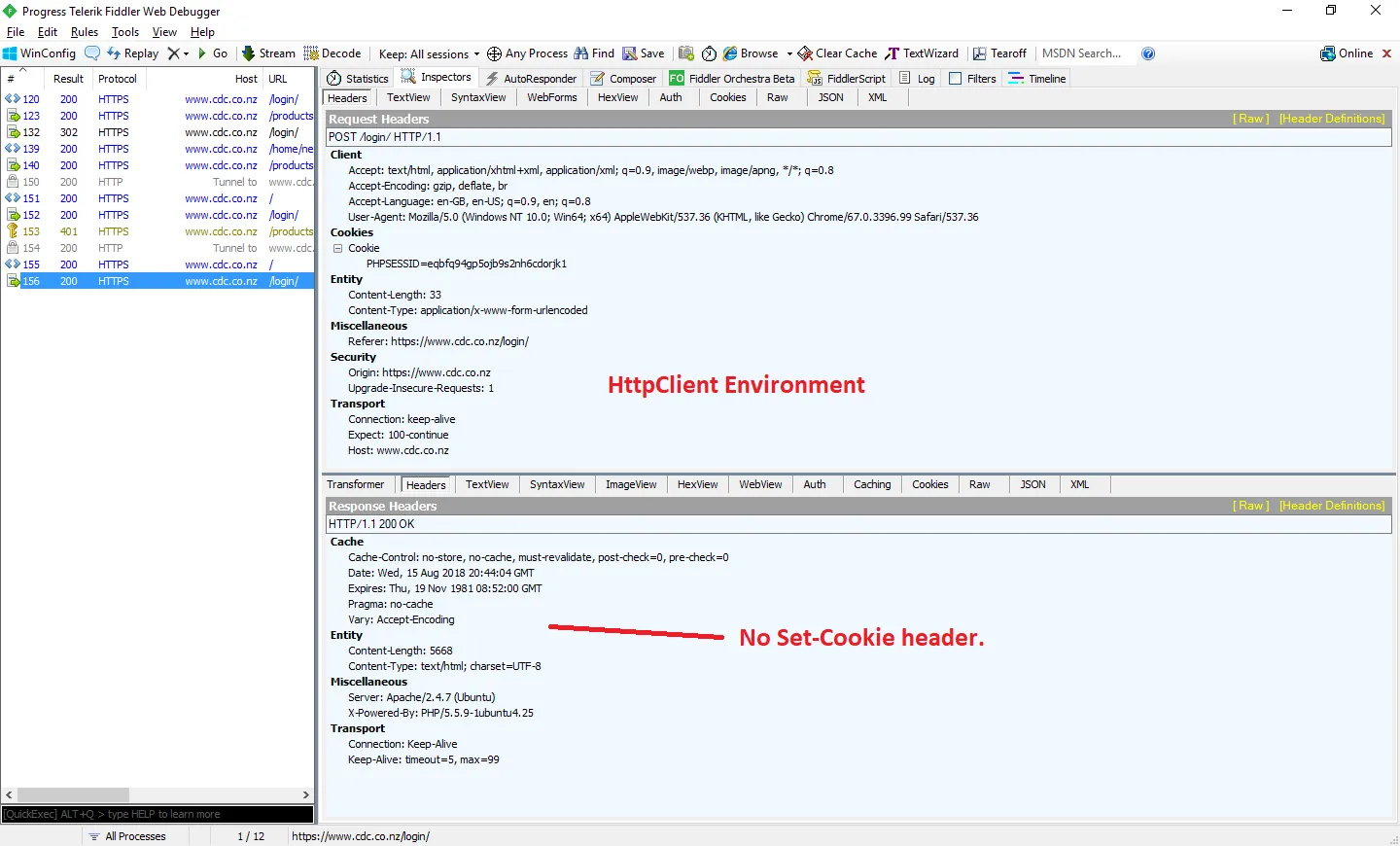This screenshot has height=846, width=1400.
Task: Sort sessions by the Result column
Action: pos(68,79)
